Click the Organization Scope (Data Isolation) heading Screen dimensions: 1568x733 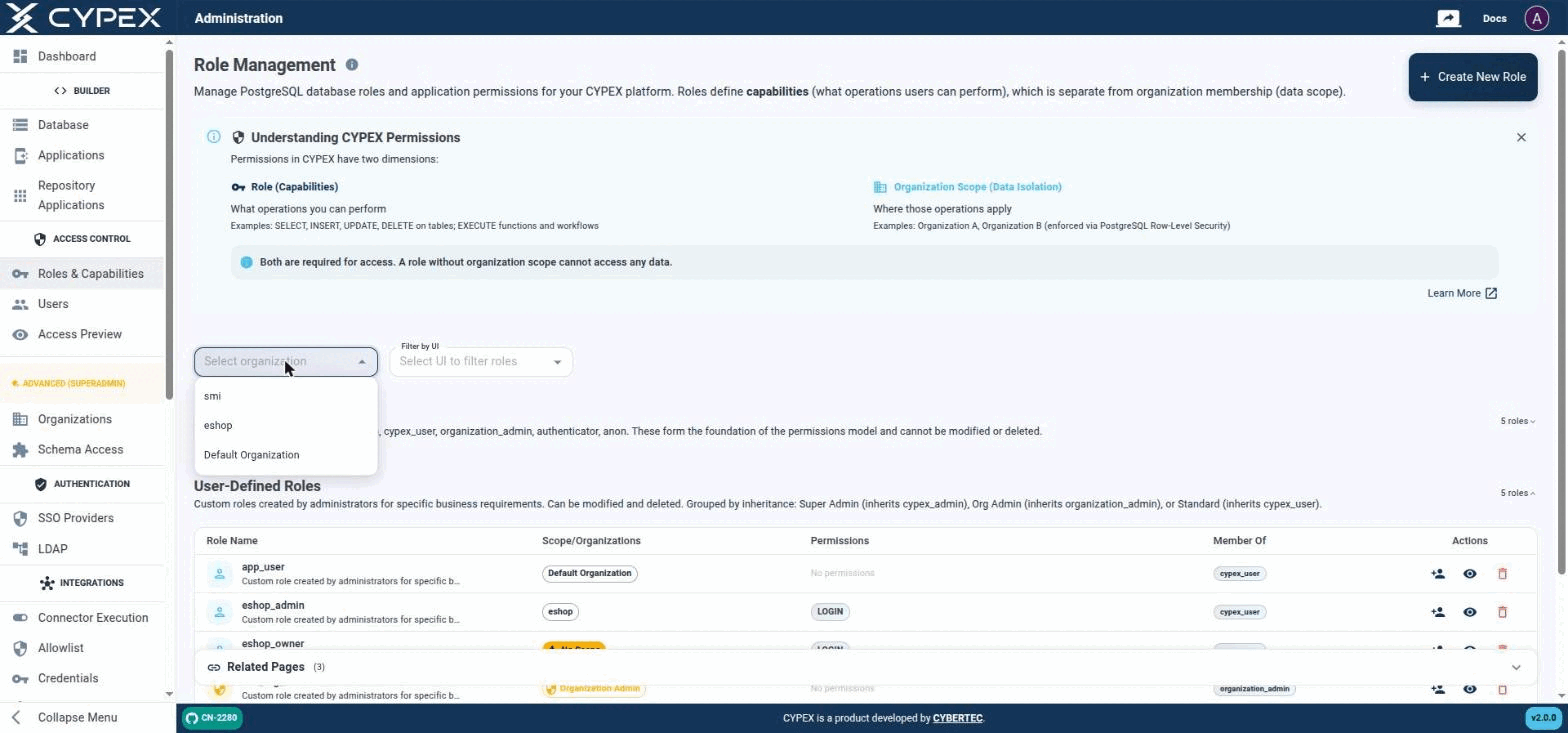point(977,187)
